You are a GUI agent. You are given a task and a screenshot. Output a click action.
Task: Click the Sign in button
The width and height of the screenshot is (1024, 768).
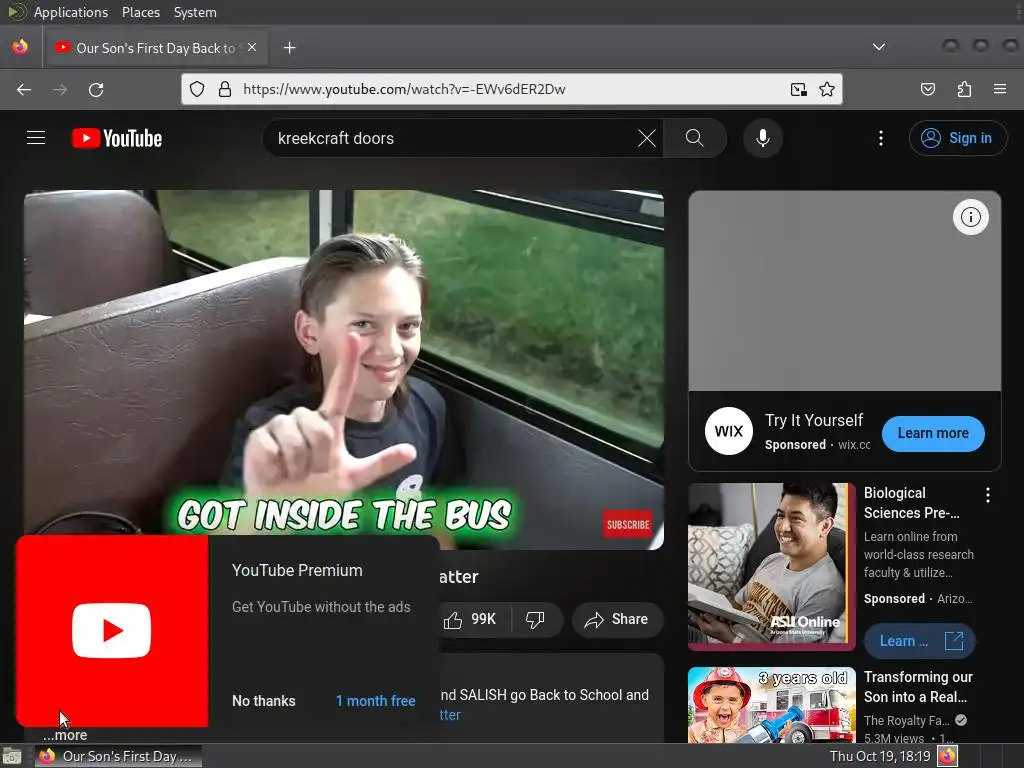click(x=957, y=138)
